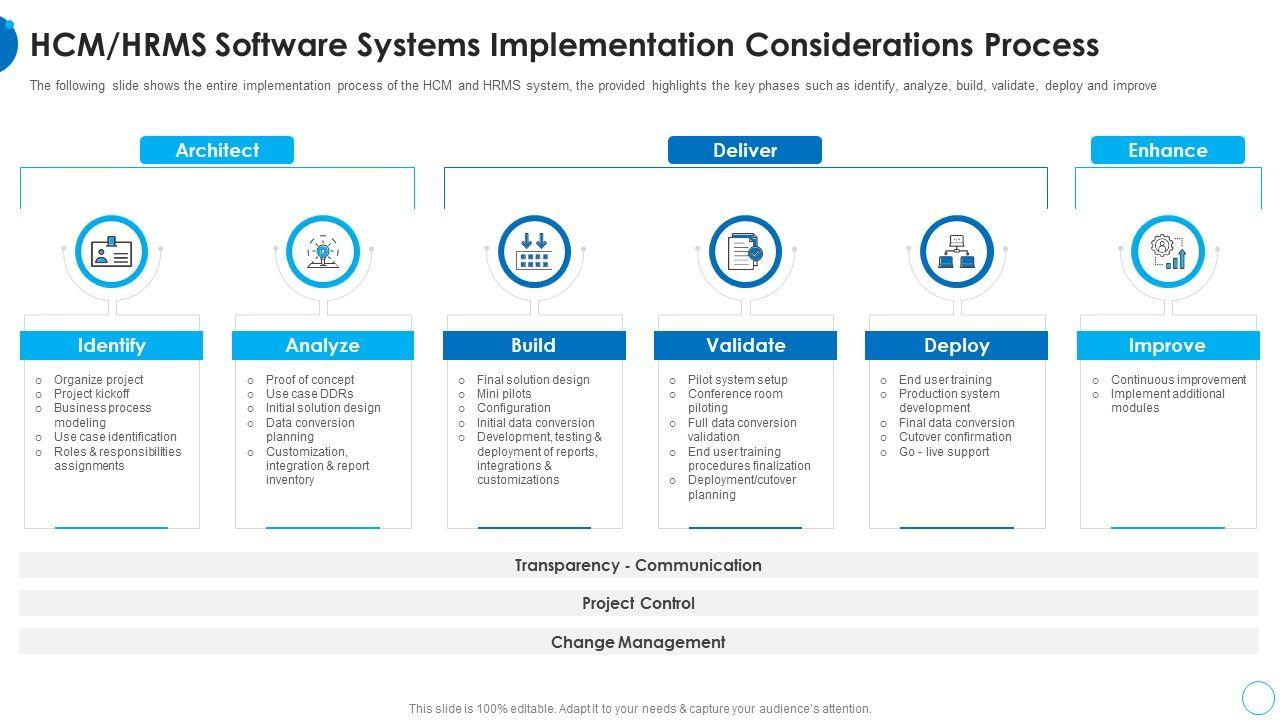This screenshot has width=1280, height=720.
Task: Select the Enhance phase label
Action: point(1167,150)
